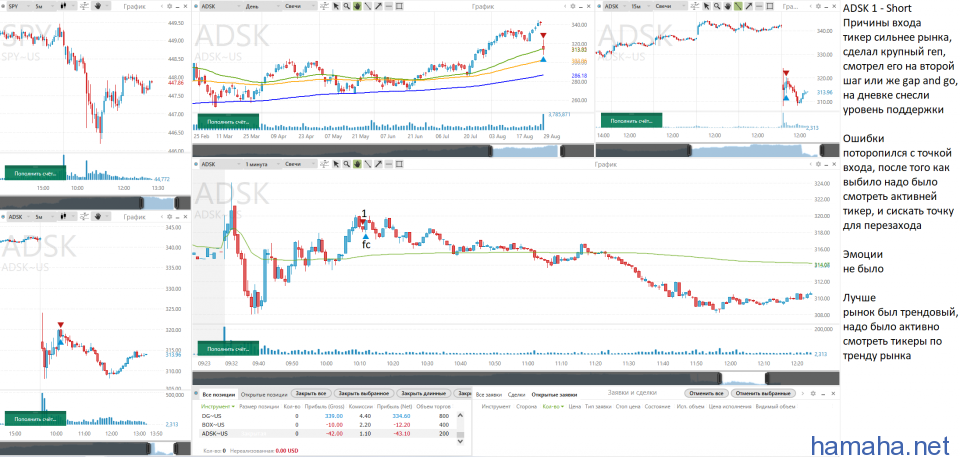The height and width of the screenshot is (457, 960).
Task: Select the hand pan tool in the ADSK daily chart
Action: click(x=357, y=6)
